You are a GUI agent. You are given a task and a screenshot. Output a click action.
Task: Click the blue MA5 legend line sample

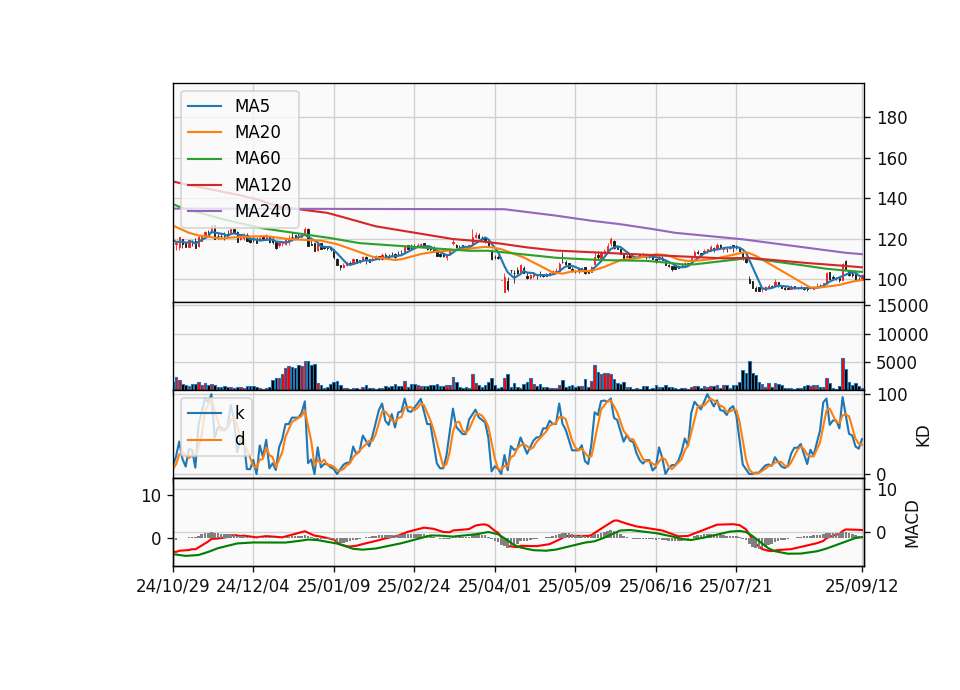[x=204, y=106]
